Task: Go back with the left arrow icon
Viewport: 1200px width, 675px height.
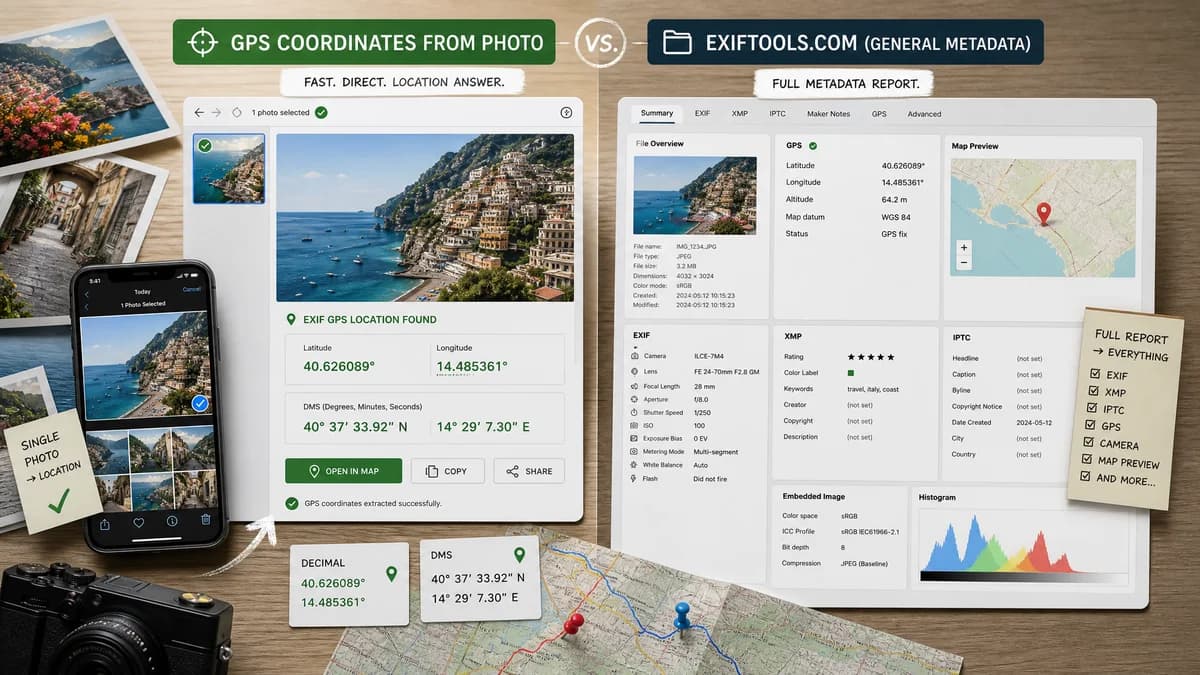Action: 199,113
